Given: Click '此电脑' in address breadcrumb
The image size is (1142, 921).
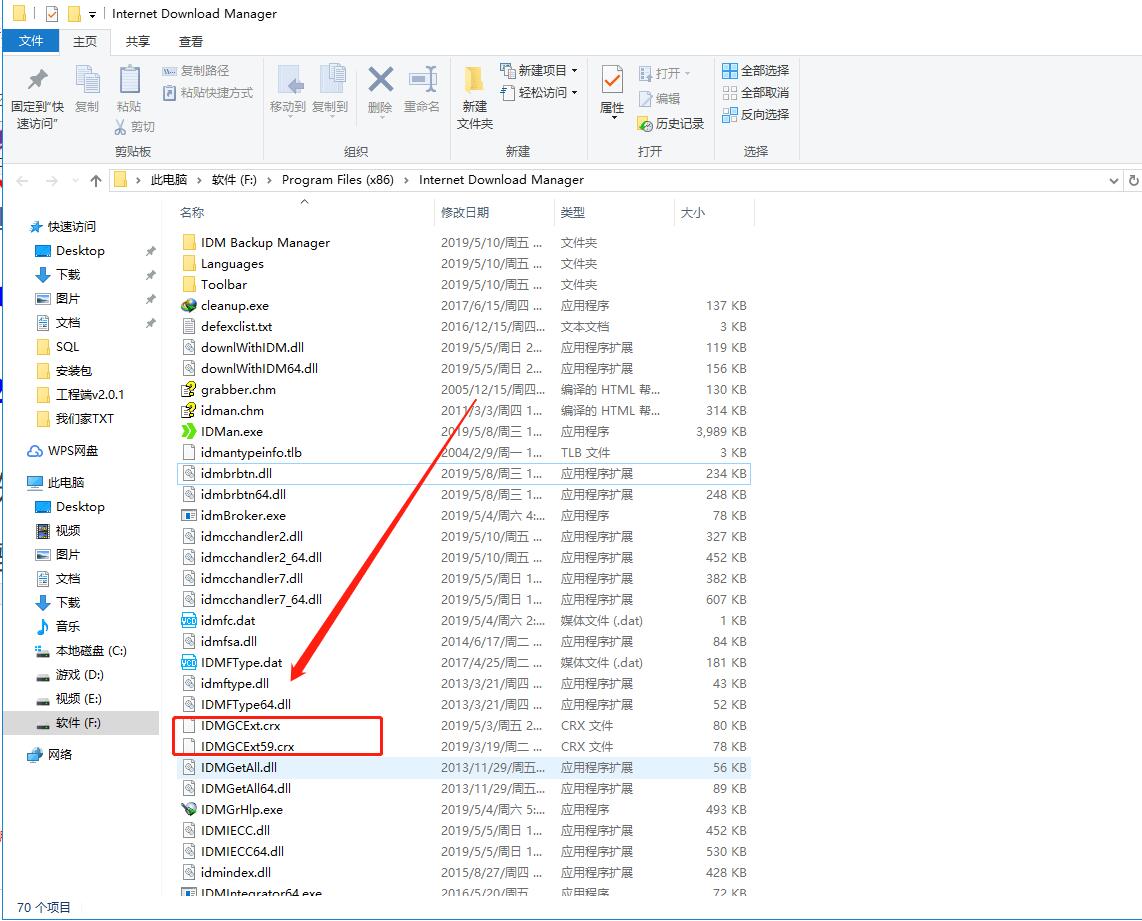Looking at the screenshot, I should (x=168, y=180).
